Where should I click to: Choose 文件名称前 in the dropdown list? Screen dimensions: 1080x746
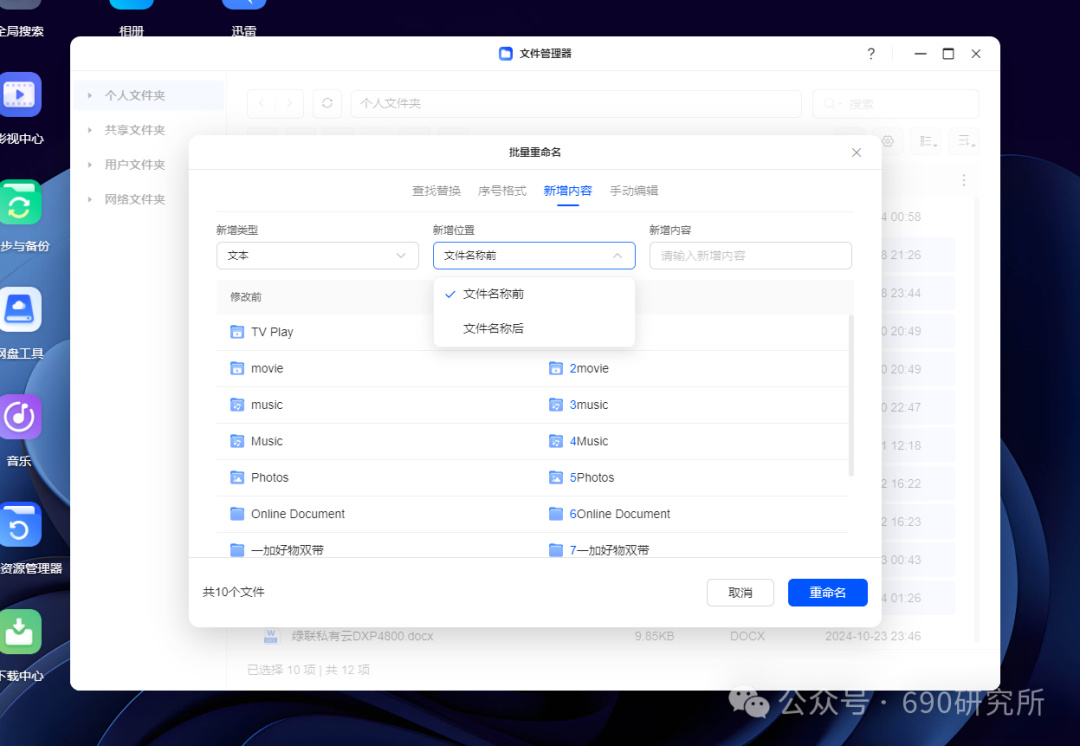[534, 294]
